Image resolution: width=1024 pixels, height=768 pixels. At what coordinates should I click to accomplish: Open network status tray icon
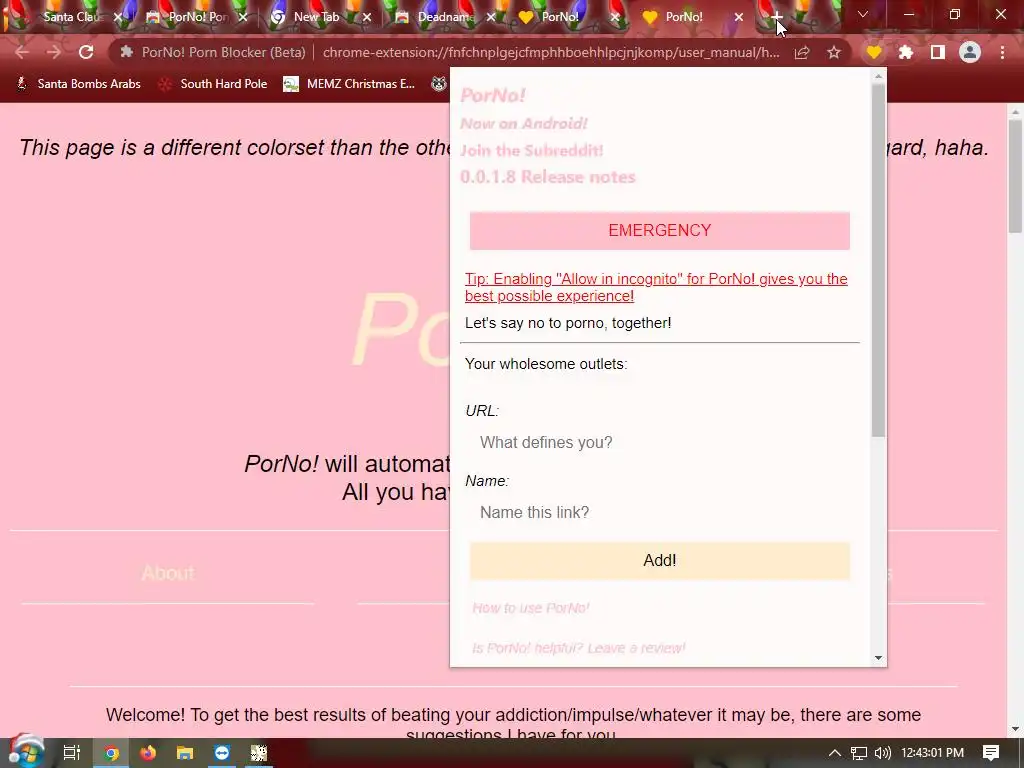click(x=859, y=753)
